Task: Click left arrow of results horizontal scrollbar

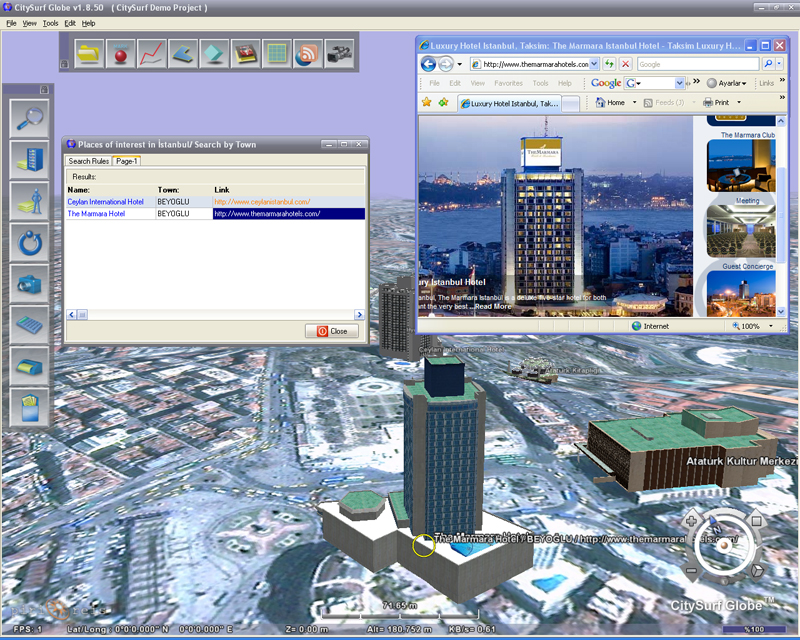Action: point(71,315)
